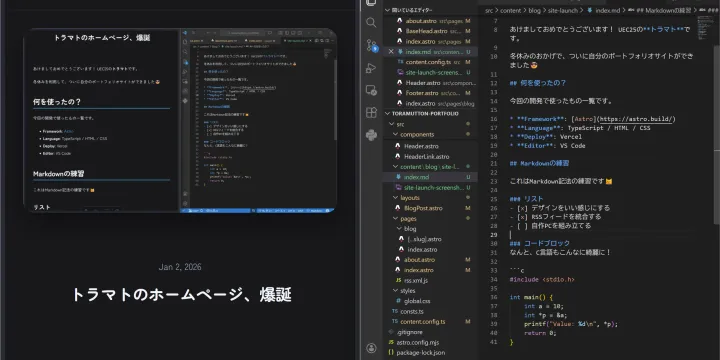Screen dimensions: 720x360
Task: Open [...slug].astro in blog folder
Action: point(424,239)
